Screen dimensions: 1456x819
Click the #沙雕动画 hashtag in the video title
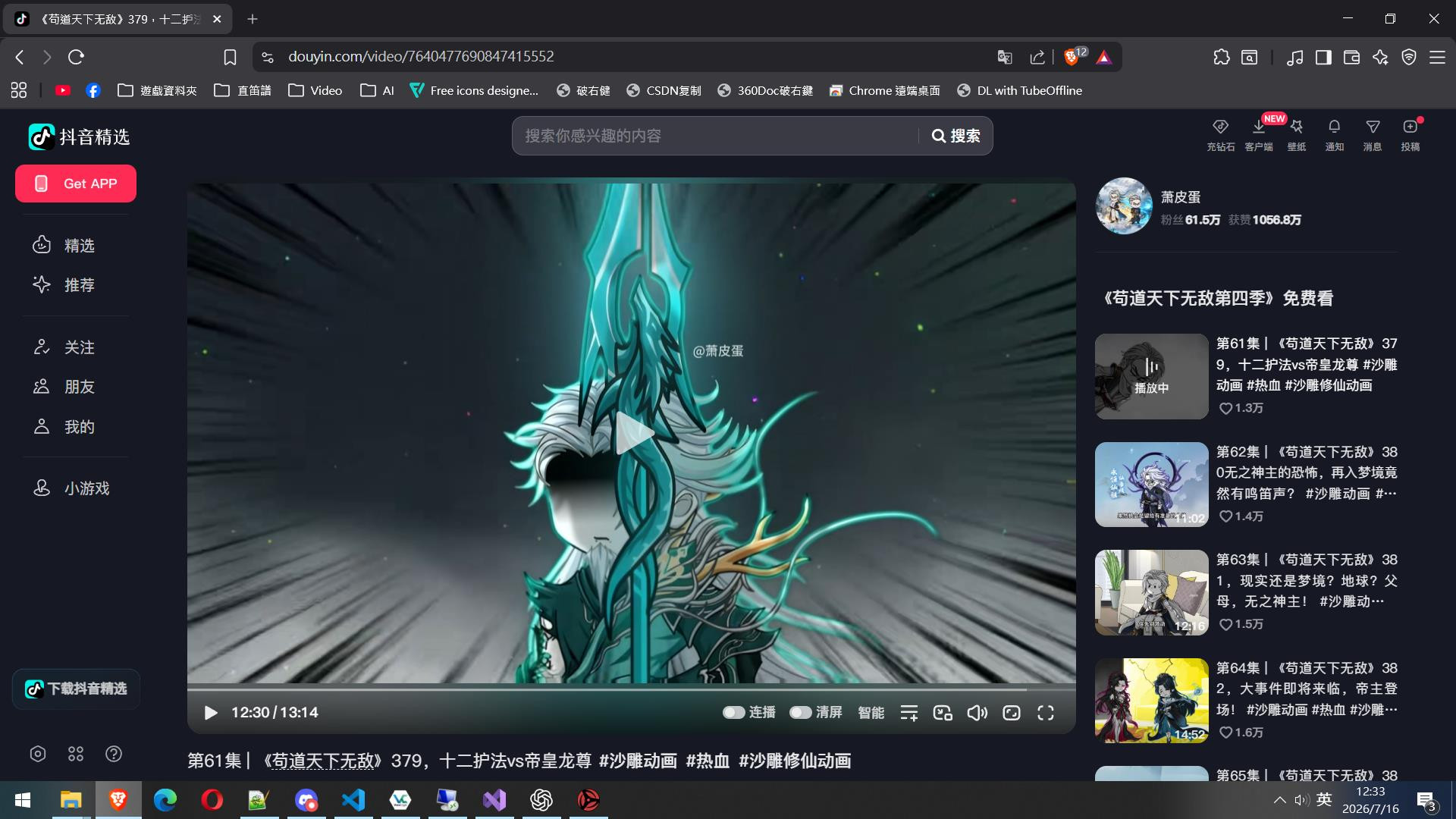[x=638, y=761]
